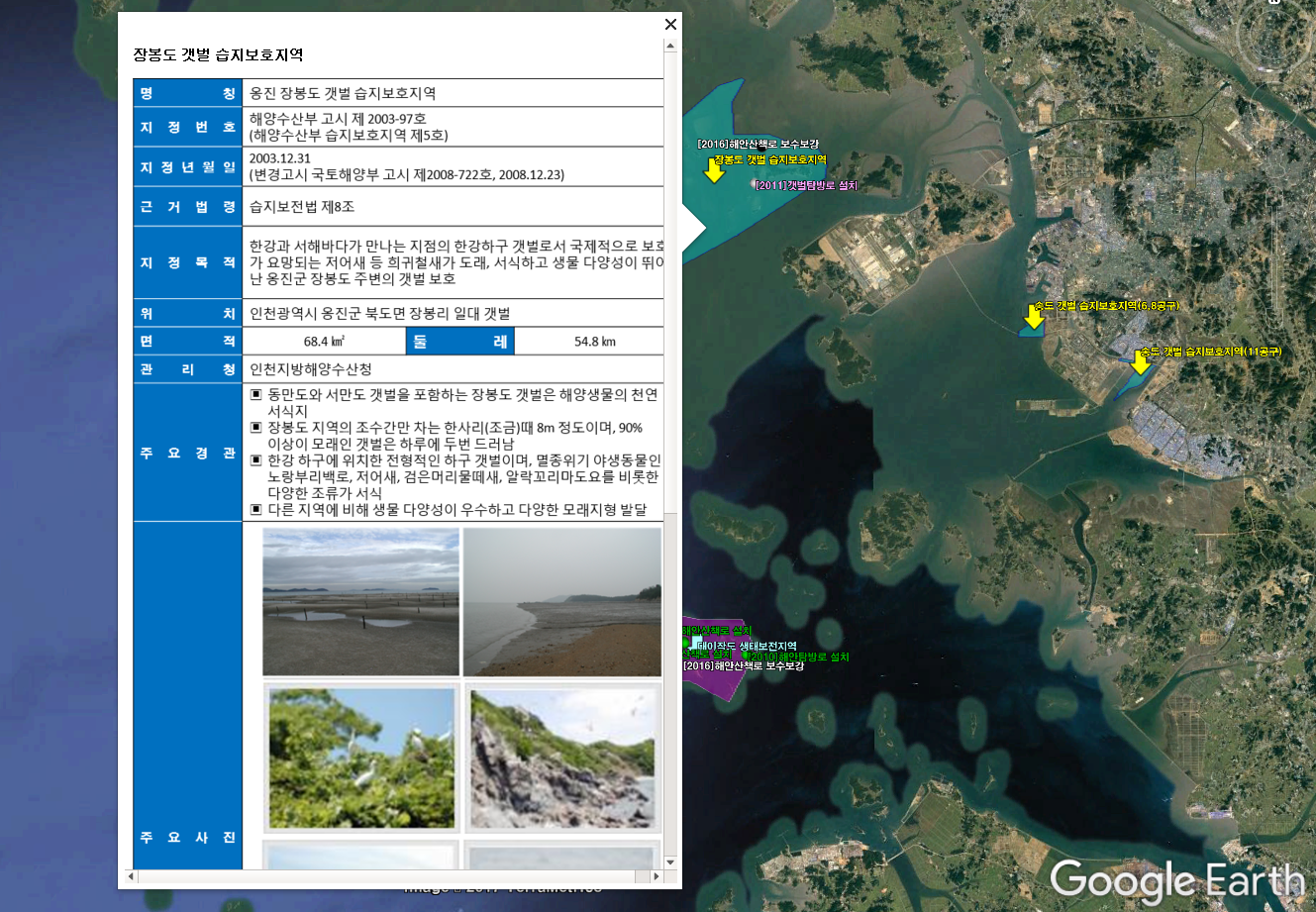The image size is (1316, 912).
Task: Click yellow arrow for 장봉도 갯벌 습지보호지역
Action: [x=714, y=172]
